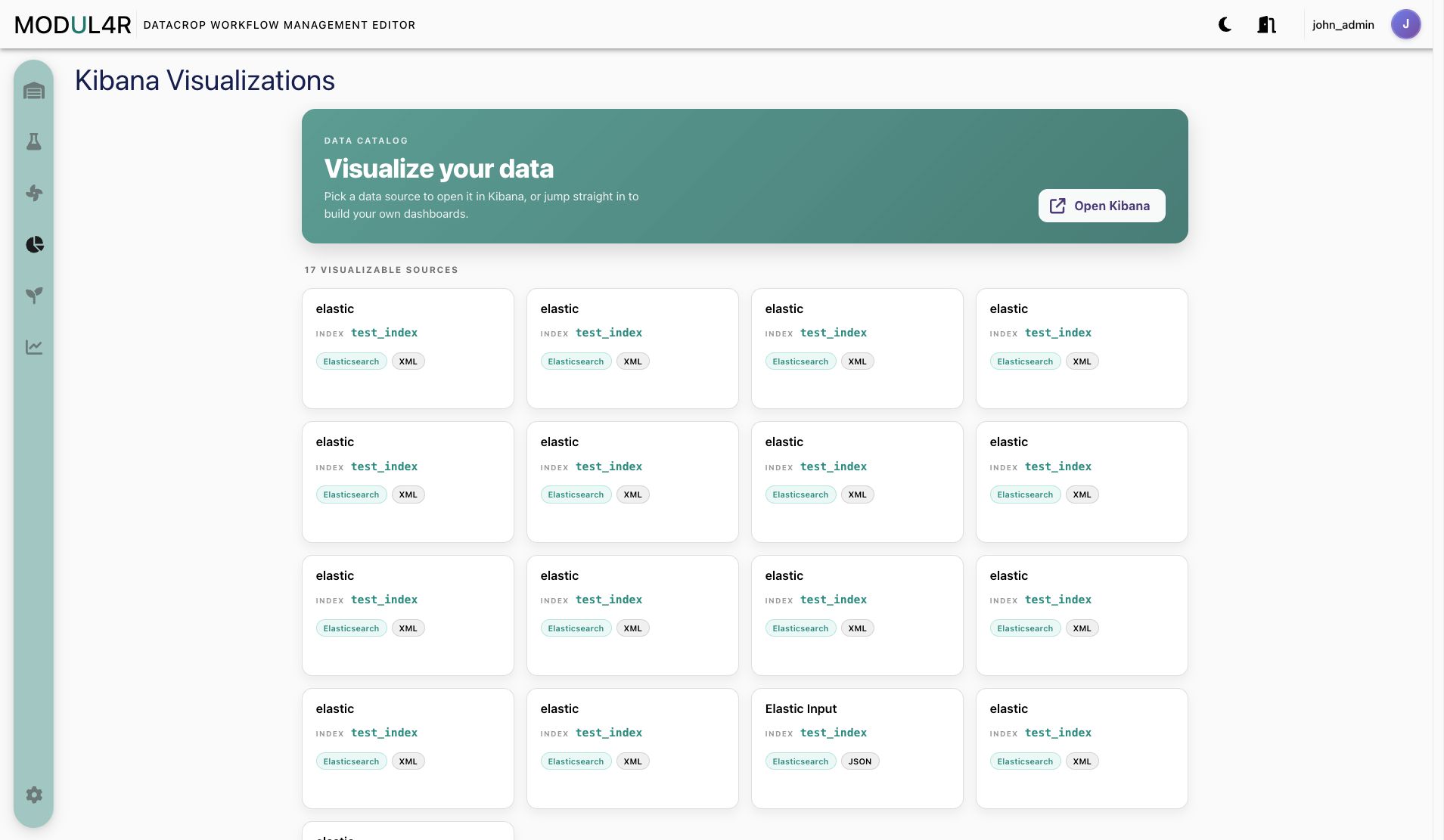Click the logout door icon

click(1267, 25)
